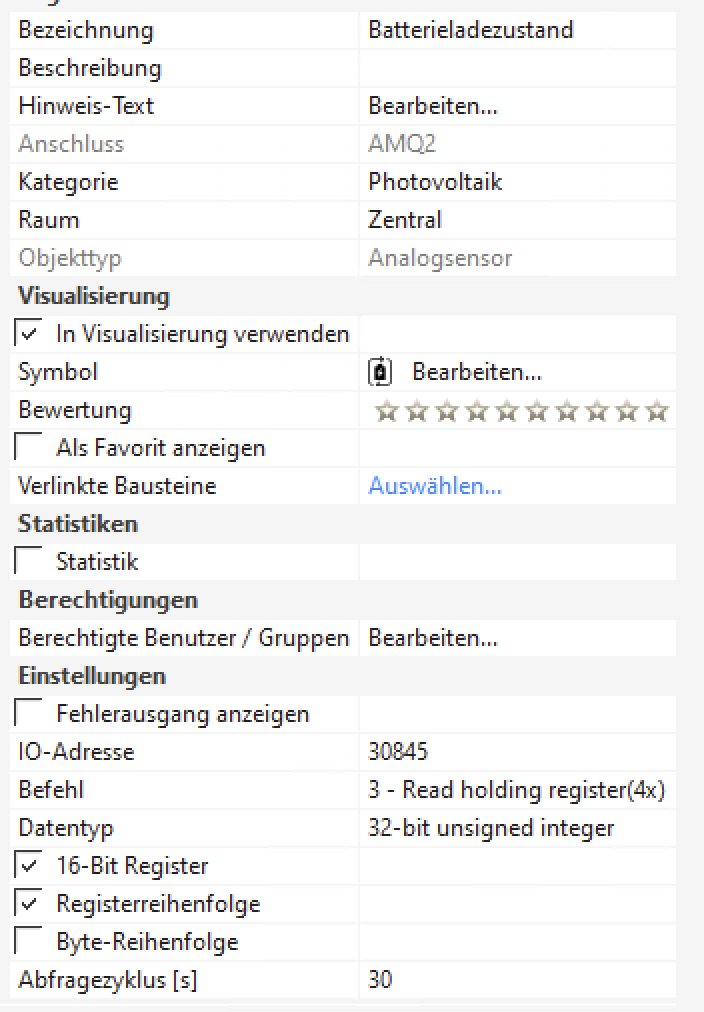Click Abfragezyklus [s] value 30
This screenshot has height=1012, width=704.
[x=518, y=980]
